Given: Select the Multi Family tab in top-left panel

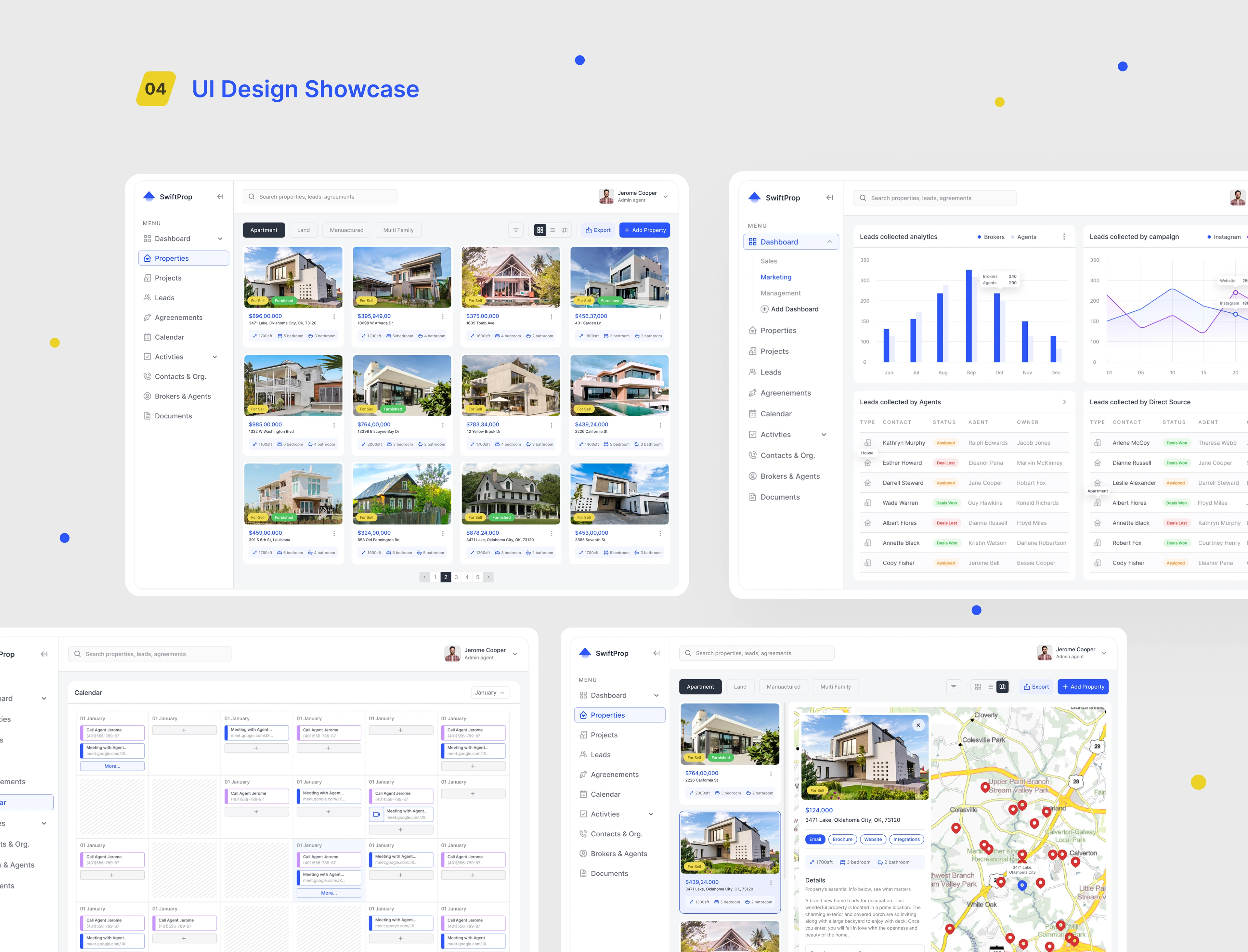Looking at the screenshot, I should [x=398, y=230].
